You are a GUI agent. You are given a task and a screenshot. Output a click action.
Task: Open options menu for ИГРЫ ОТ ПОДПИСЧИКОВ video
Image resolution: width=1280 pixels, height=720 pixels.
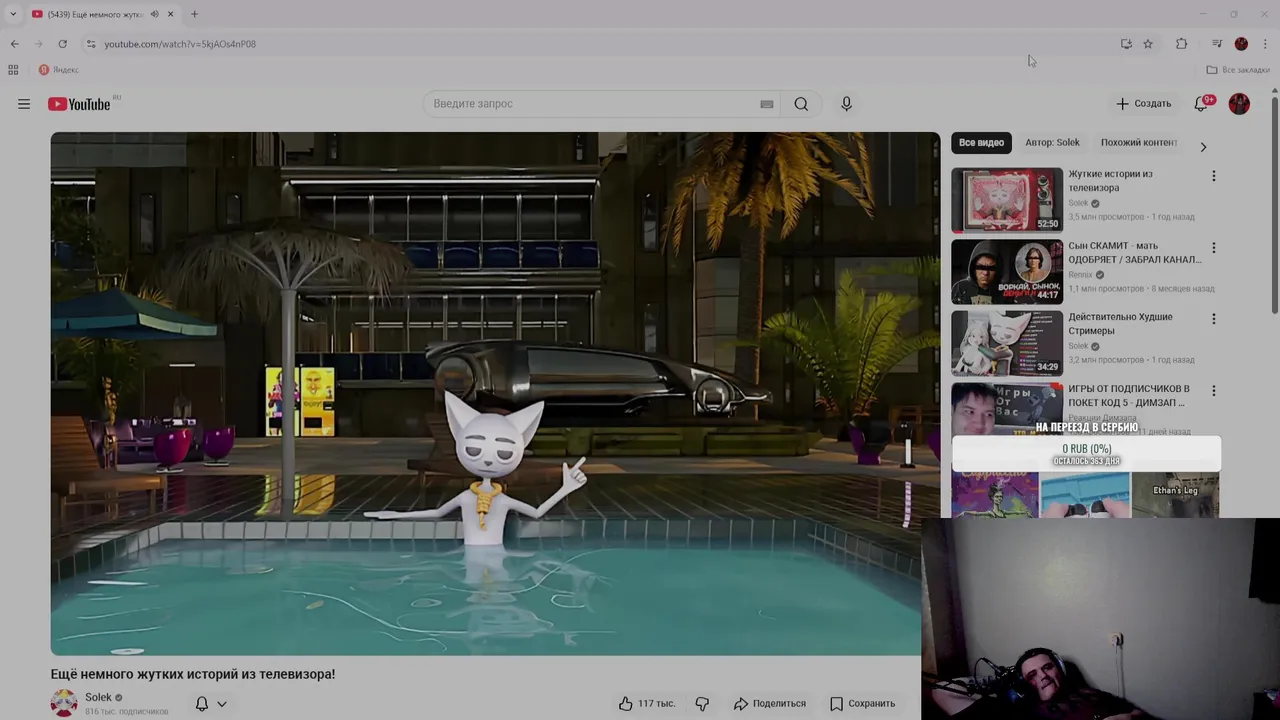1214,391
